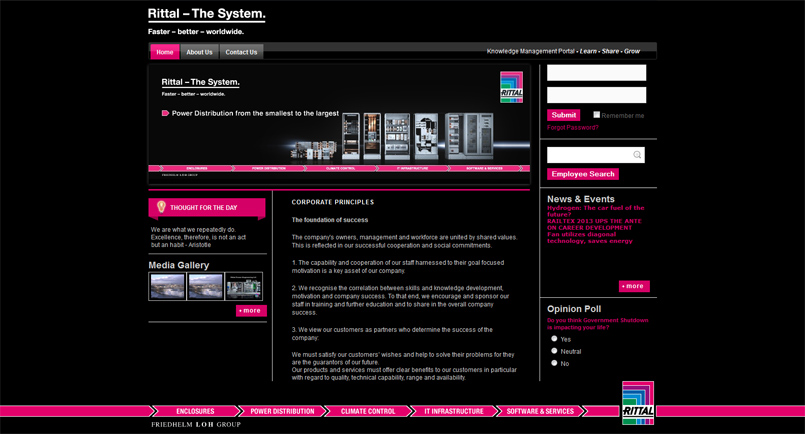Open the first Media Gallery thumbnail

click(167, 286)
